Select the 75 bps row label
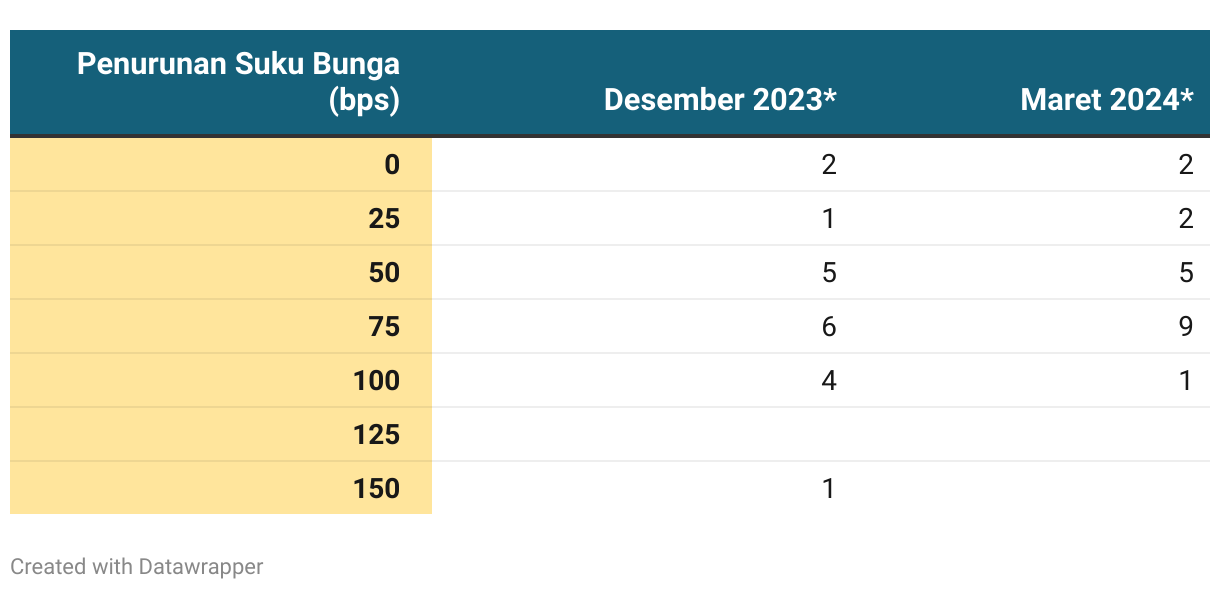Image resolution: width=1220 pixels, height=590 pixels. (x=384, y=327)
